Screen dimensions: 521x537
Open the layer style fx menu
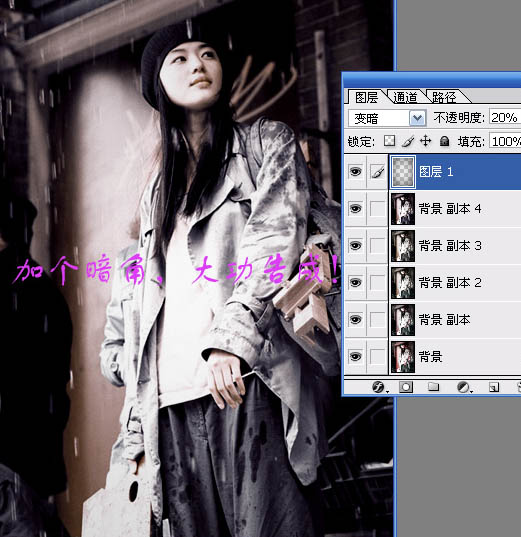379,387
